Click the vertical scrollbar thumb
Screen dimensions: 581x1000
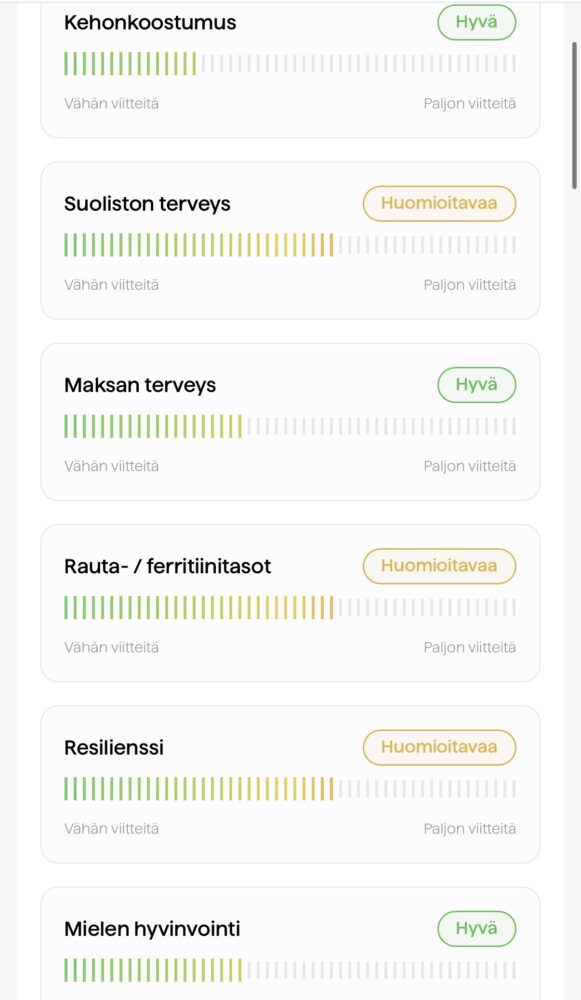tap(575, 116)
